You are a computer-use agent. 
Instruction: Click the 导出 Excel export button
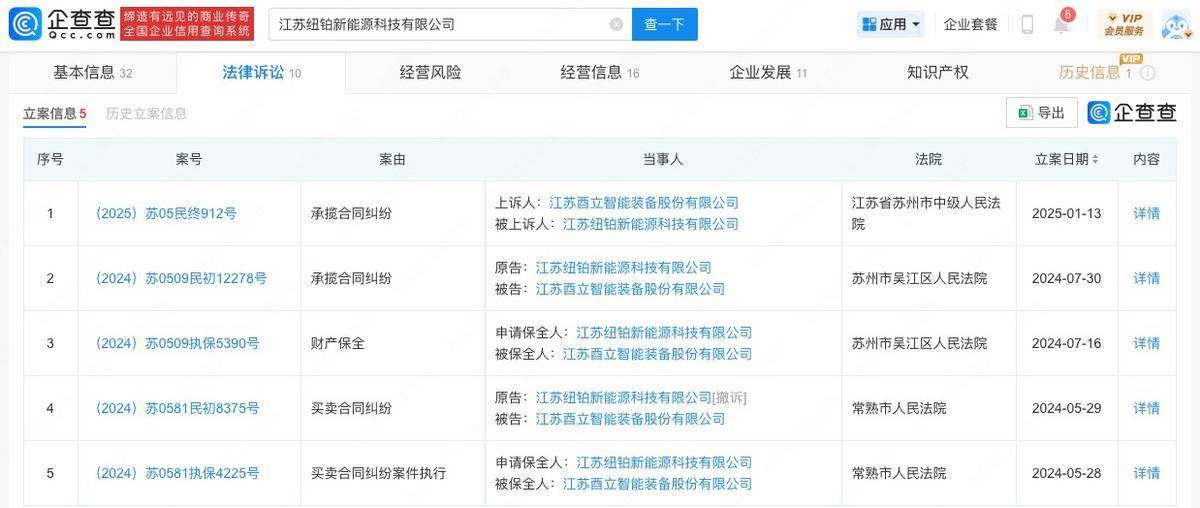(1041, 113)
